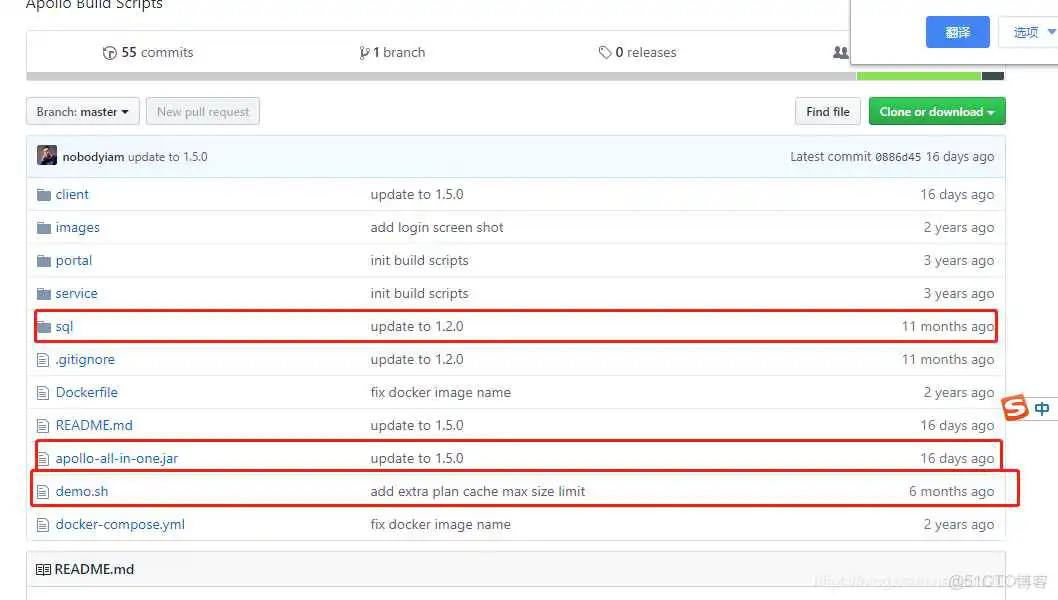Click the 翻译 translate button

(957, 31)
